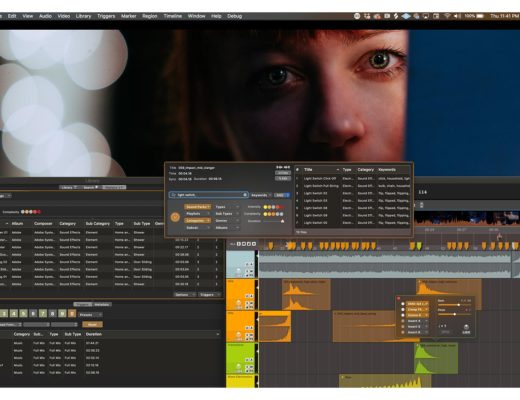The image size is (520, 400).
Task: Open the Library menu
Action: point(83,16)
